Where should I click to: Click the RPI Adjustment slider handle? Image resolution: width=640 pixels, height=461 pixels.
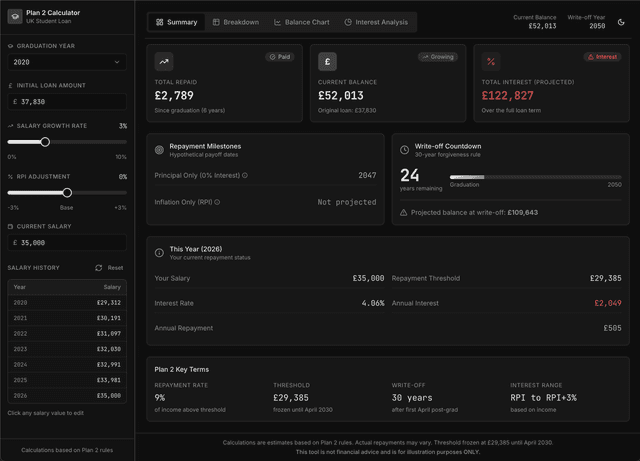(x=67, y=193)
